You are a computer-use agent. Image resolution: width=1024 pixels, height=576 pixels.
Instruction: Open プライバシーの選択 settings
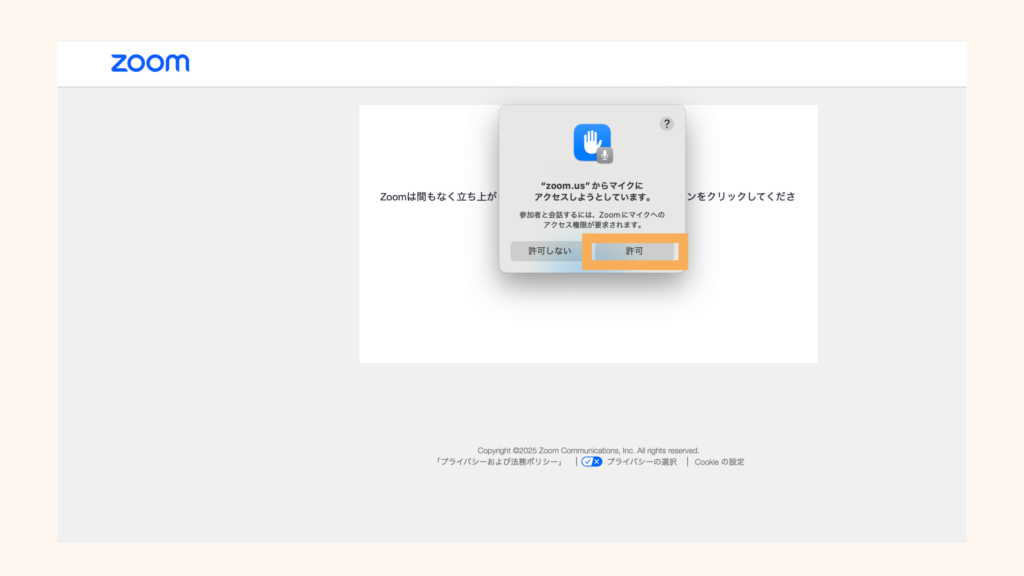(x=641, y=461)
